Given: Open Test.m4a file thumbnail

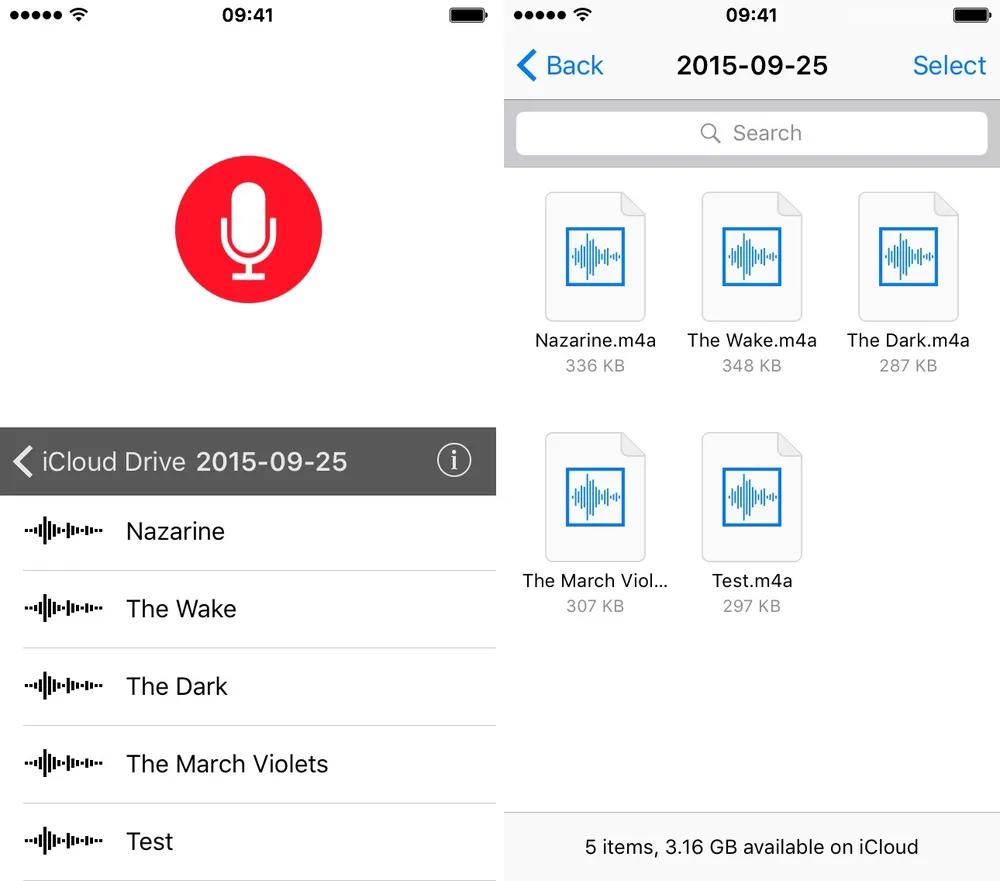Looking at the screenshot, I should (x=752, y=496).
